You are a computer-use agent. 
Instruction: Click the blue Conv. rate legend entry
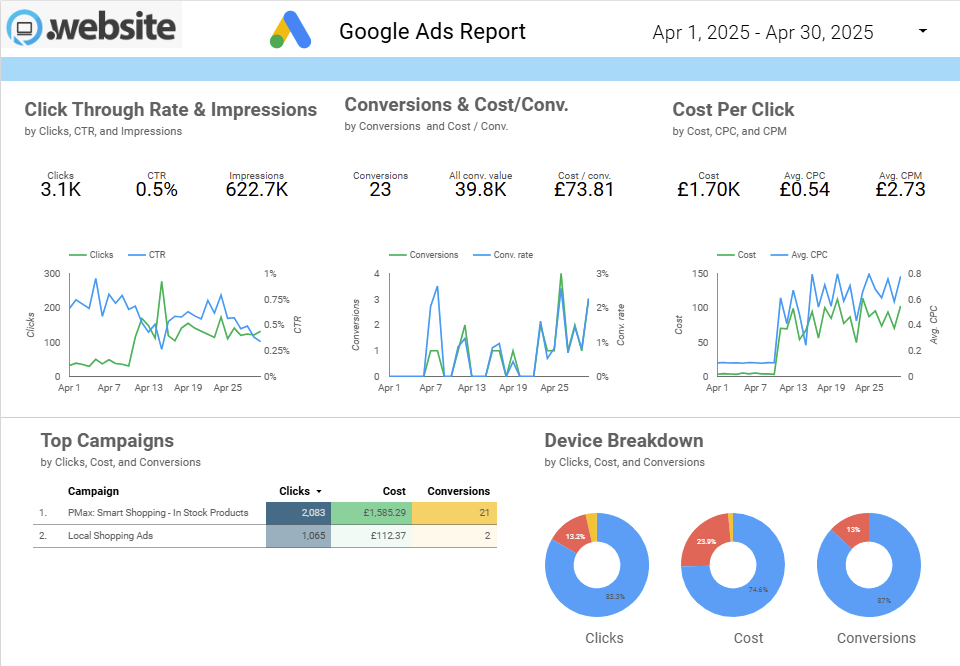tap(503, 255)
